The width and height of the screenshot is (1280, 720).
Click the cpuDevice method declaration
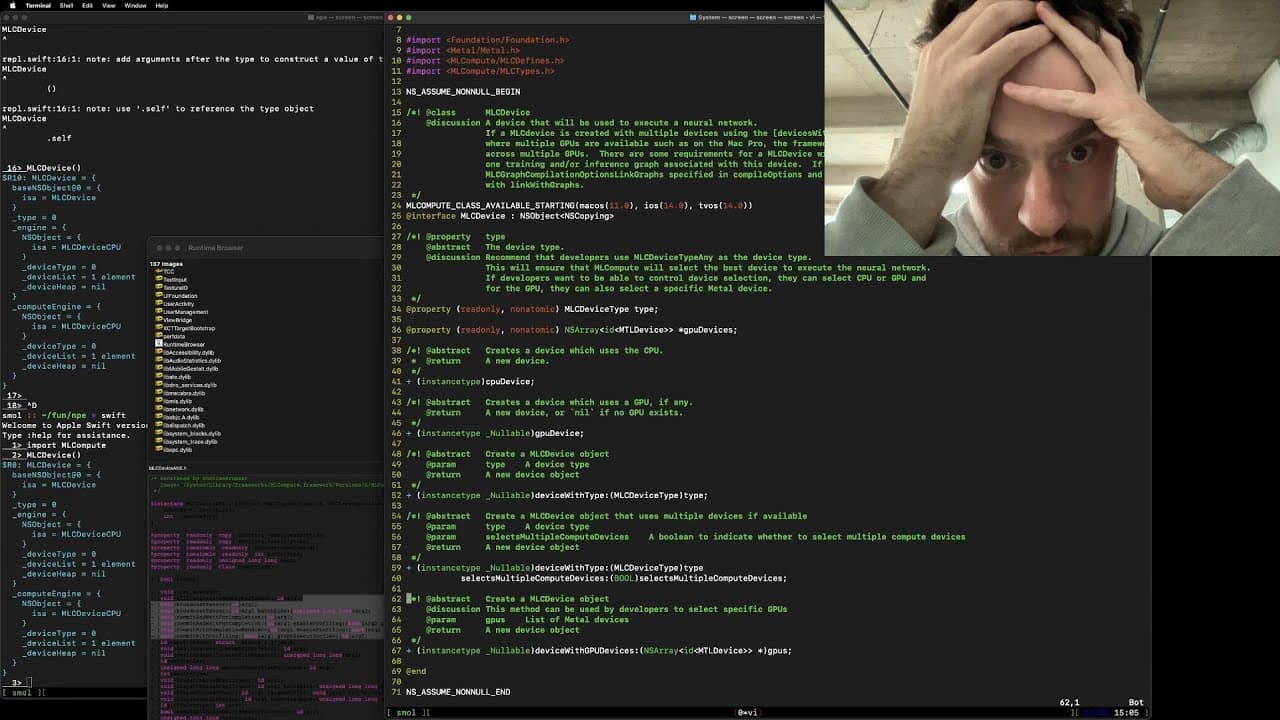(x=471, y=381)
